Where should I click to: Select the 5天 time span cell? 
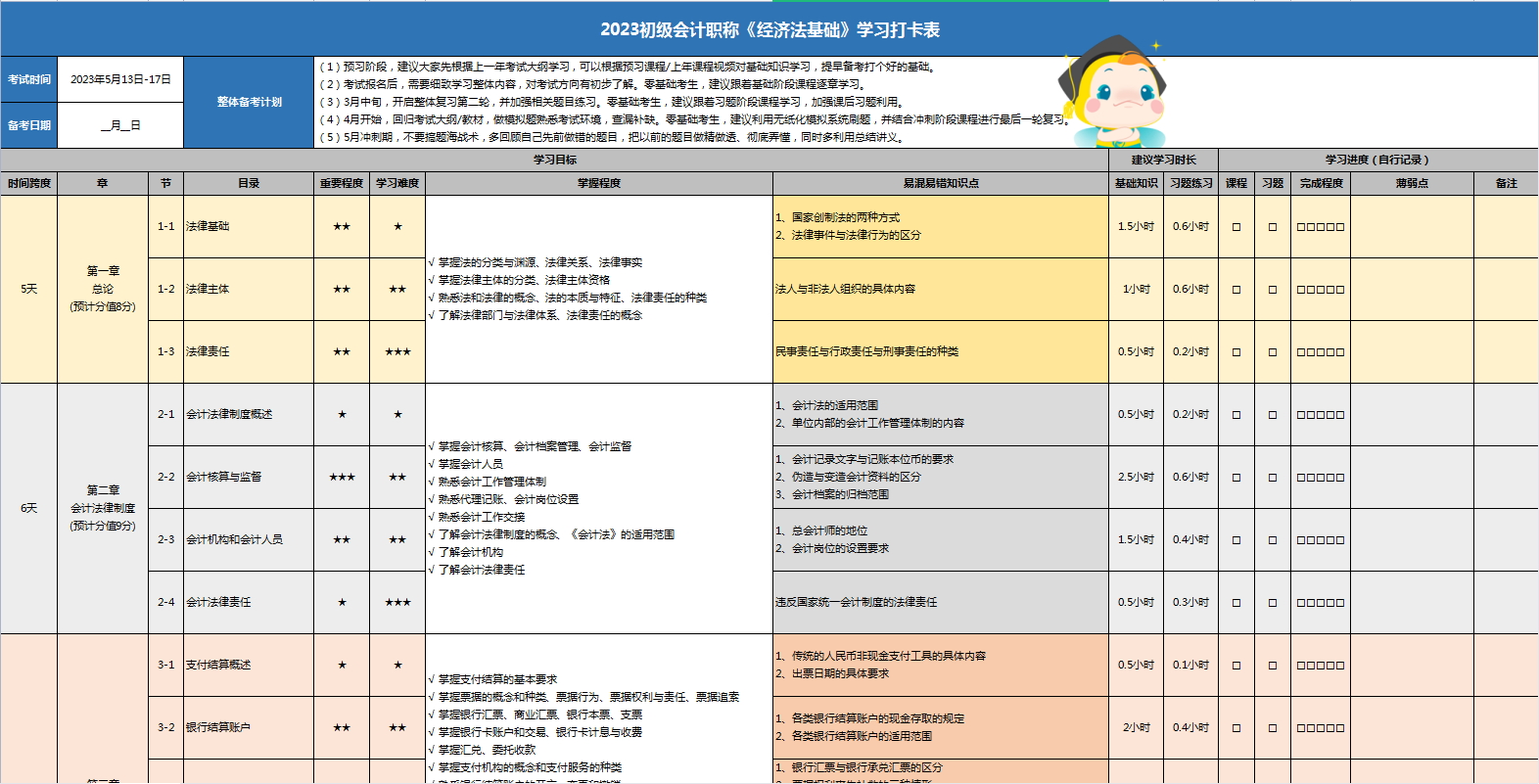pos(29,289)
